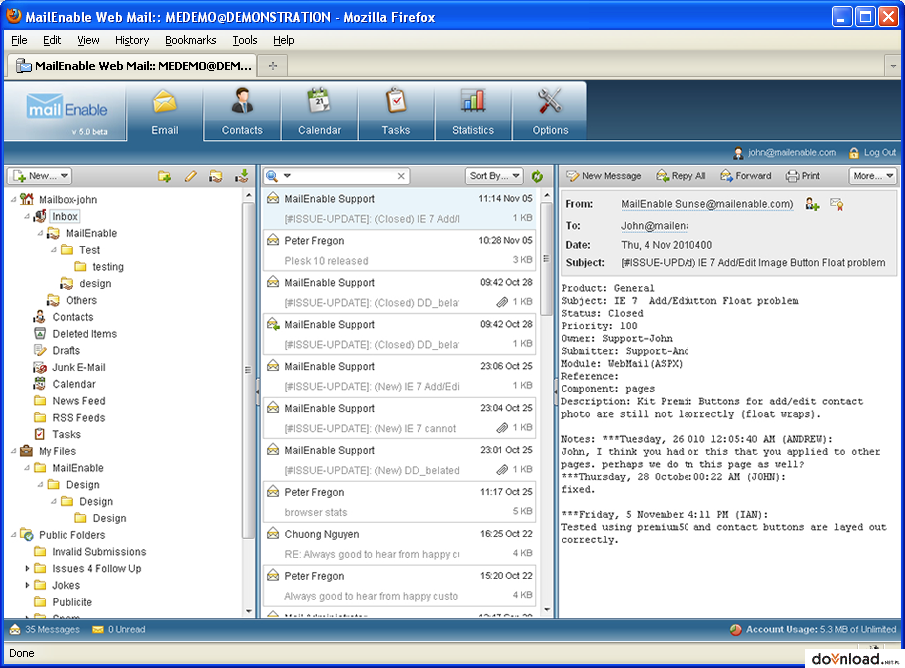Click the john@mailenable.com account link
Screen dimensions: 905x668
[x=792, y=152]
